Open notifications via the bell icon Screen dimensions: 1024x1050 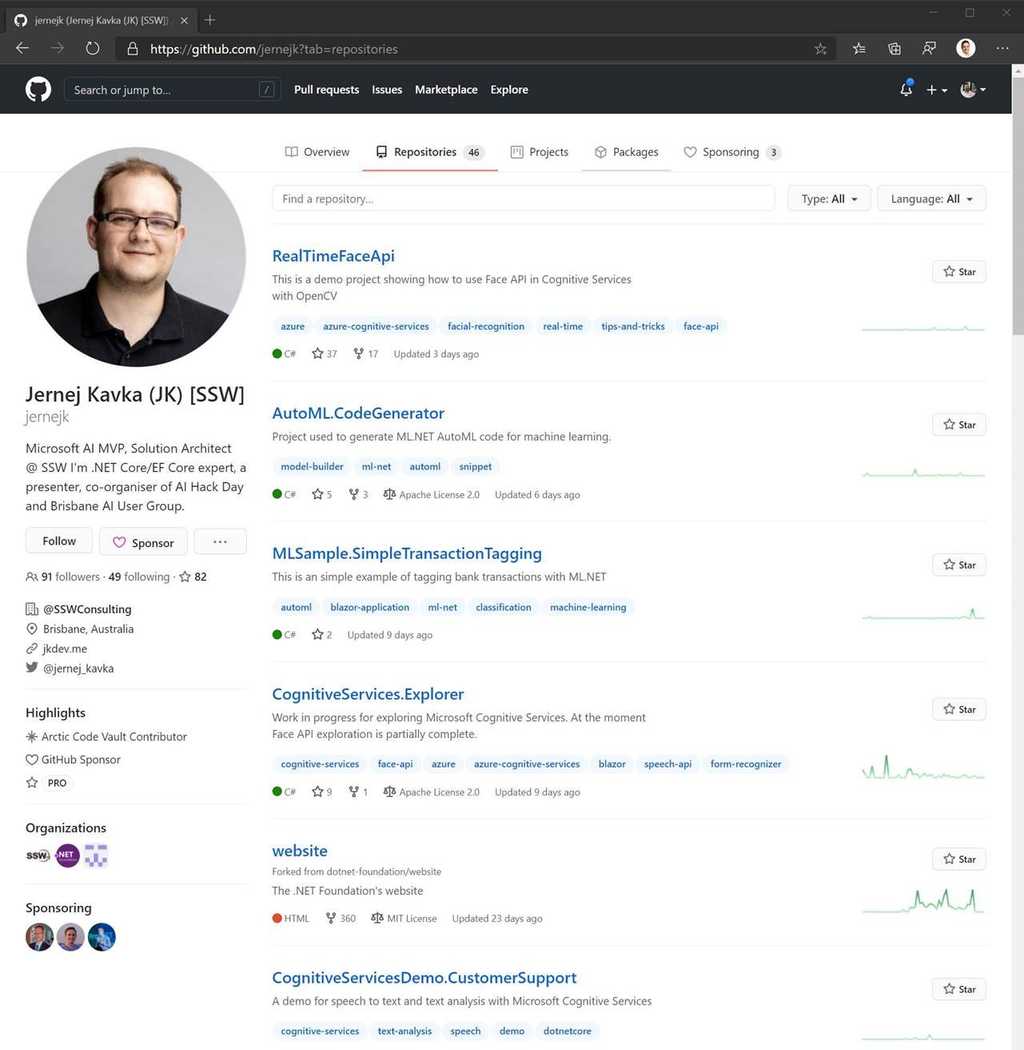[x=905, y=89]
